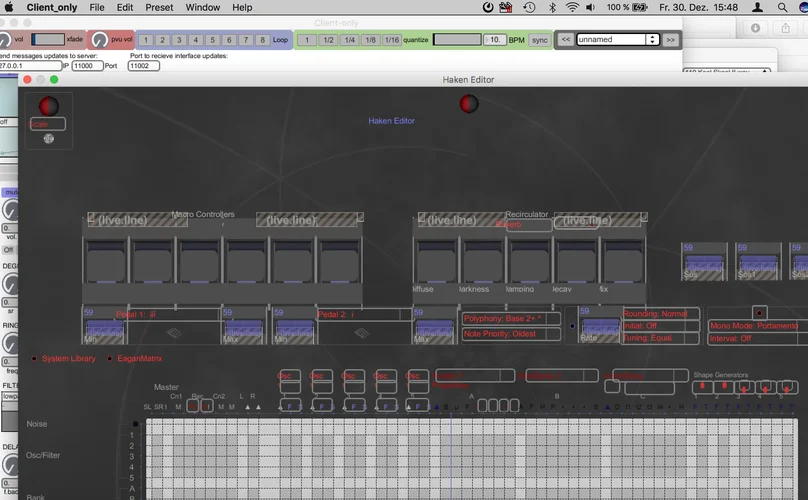Open the Preset menu
Viewport: 808px width, 500px height.
tap(159, 7)
